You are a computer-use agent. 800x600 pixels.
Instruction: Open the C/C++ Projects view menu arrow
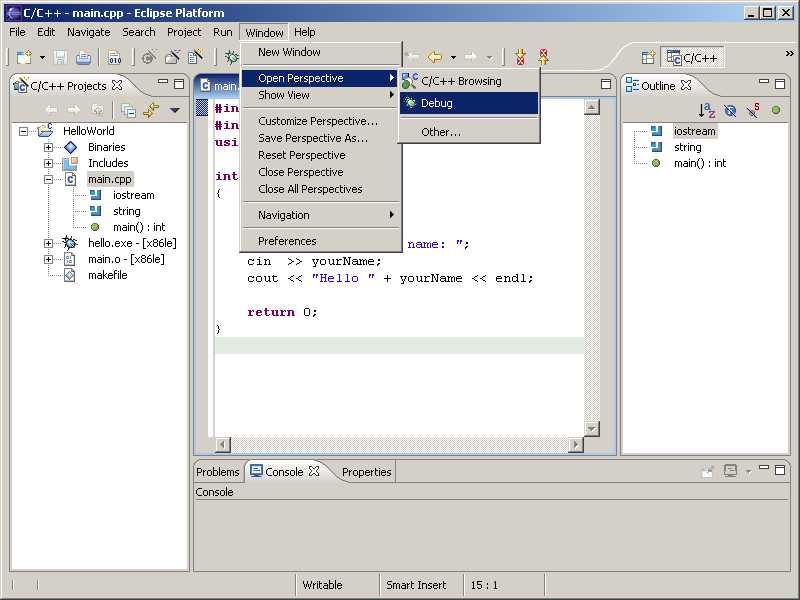point(175,110)
